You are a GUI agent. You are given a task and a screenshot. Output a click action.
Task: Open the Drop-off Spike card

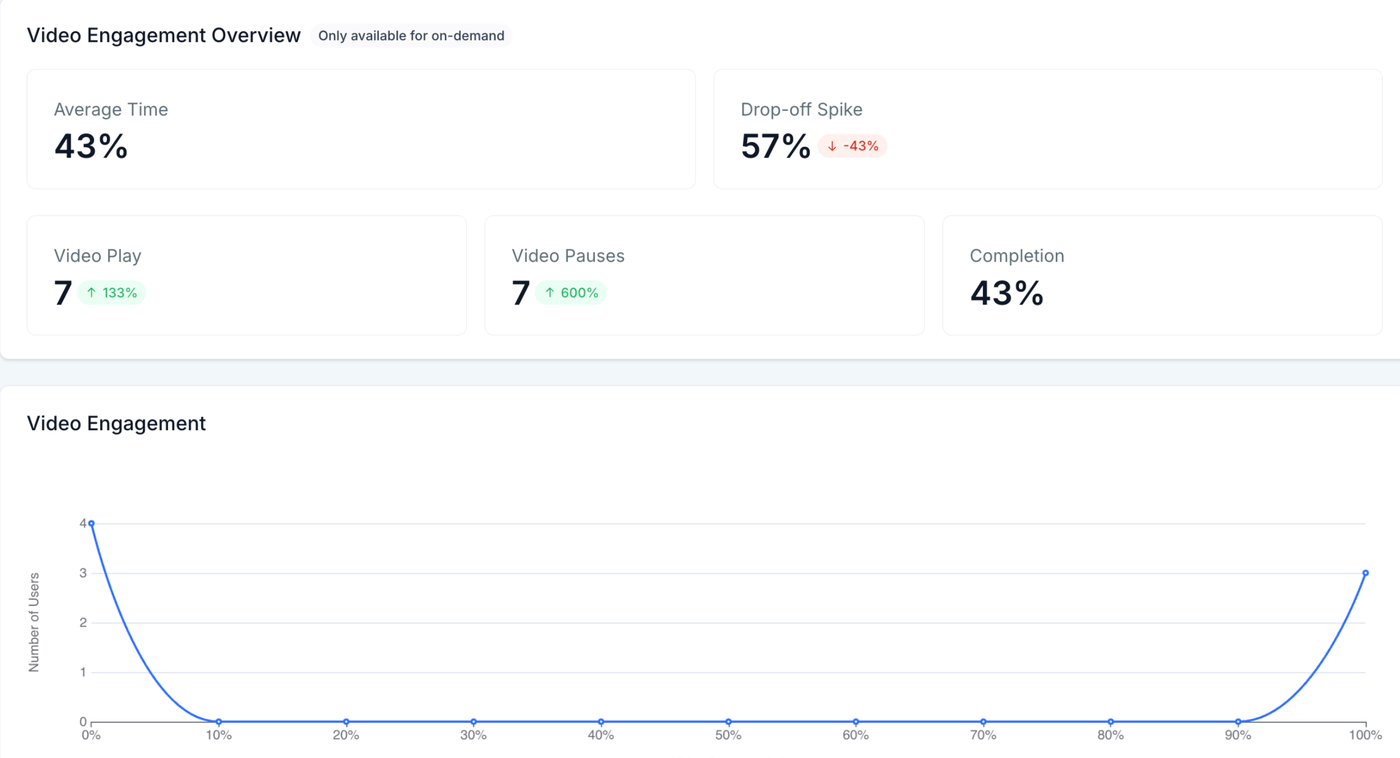(1048, 129)
